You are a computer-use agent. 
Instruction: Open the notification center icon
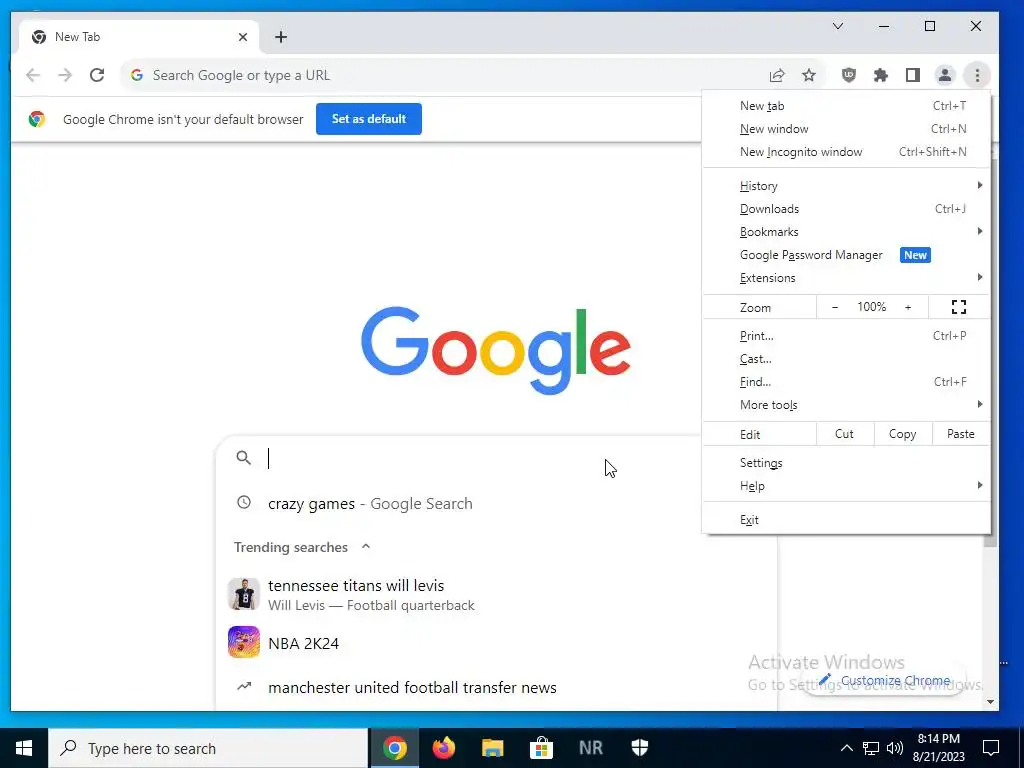click(x=991, y=748)
